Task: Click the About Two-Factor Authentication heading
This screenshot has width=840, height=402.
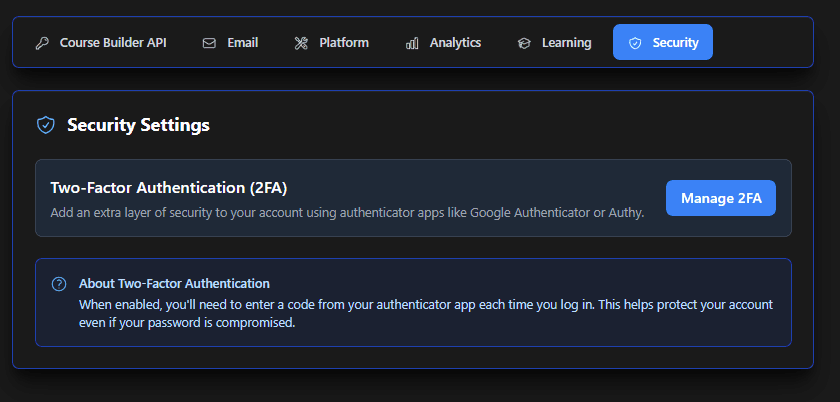Action: pyautogui.click(x=174, y=283)
